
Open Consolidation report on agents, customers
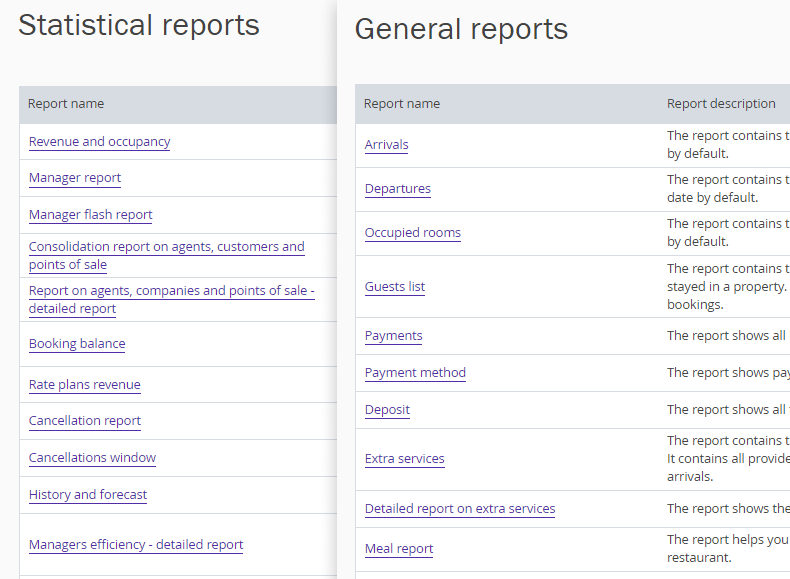pyautogui.click(x=166, y=247)
